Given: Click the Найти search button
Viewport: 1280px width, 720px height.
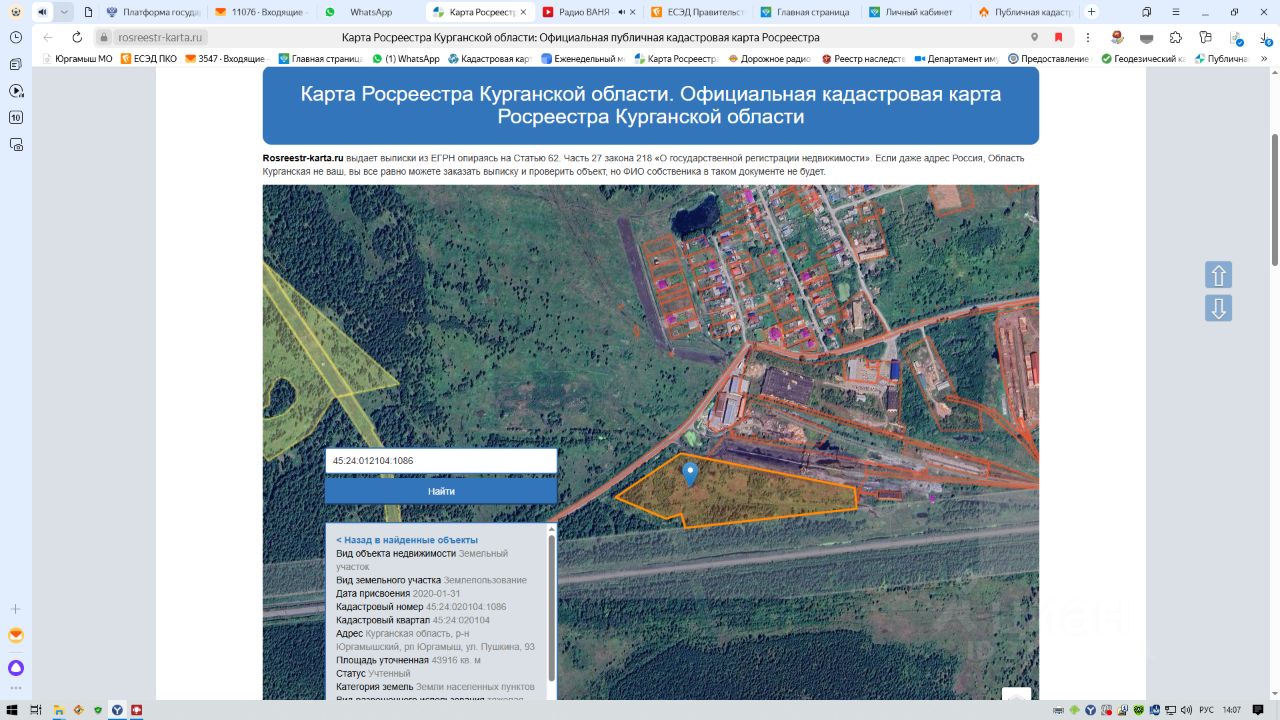Looking at the screenshot, I should click(x=441, y=491).
